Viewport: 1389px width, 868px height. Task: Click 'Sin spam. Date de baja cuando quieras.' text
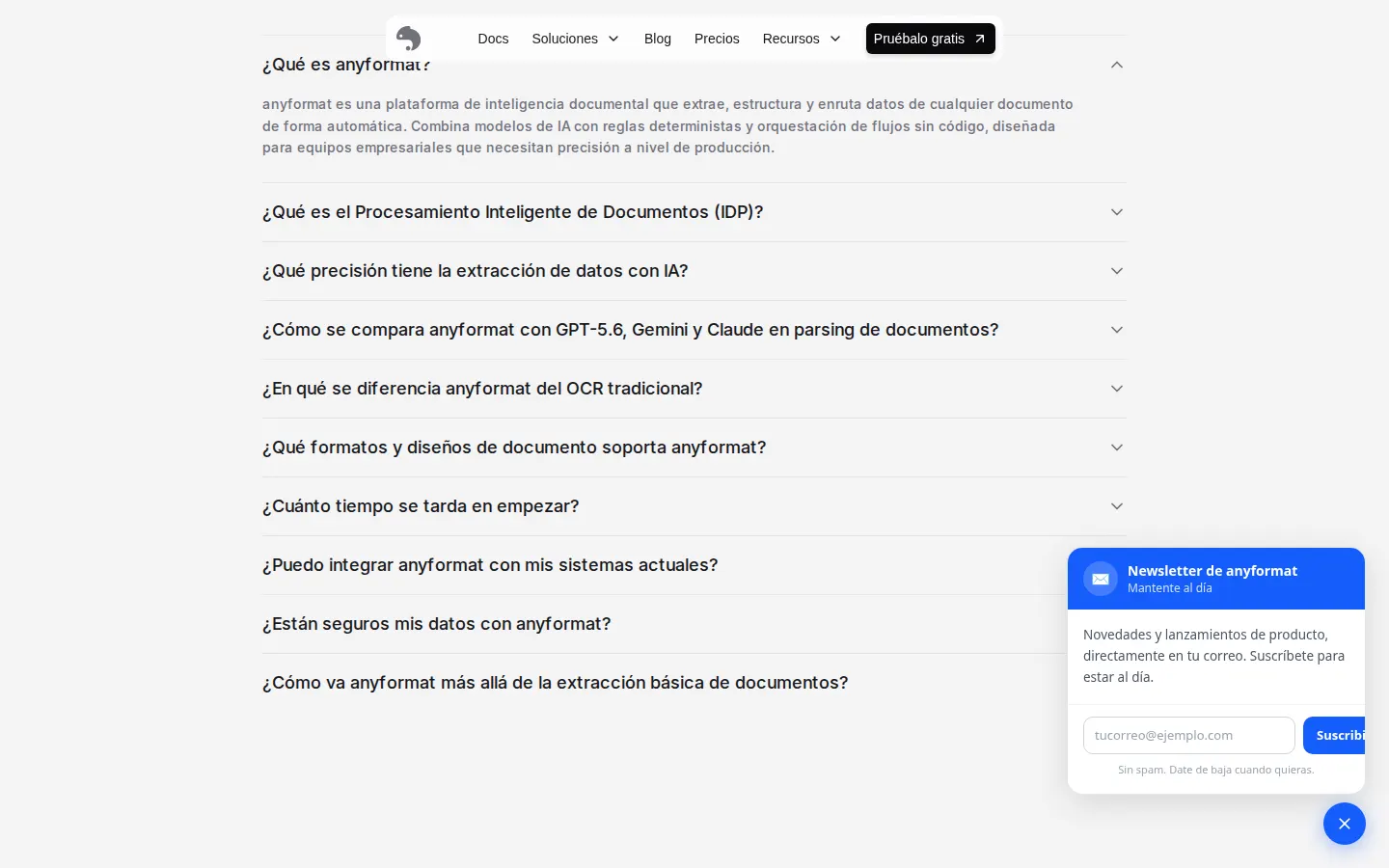[1216, 770]
